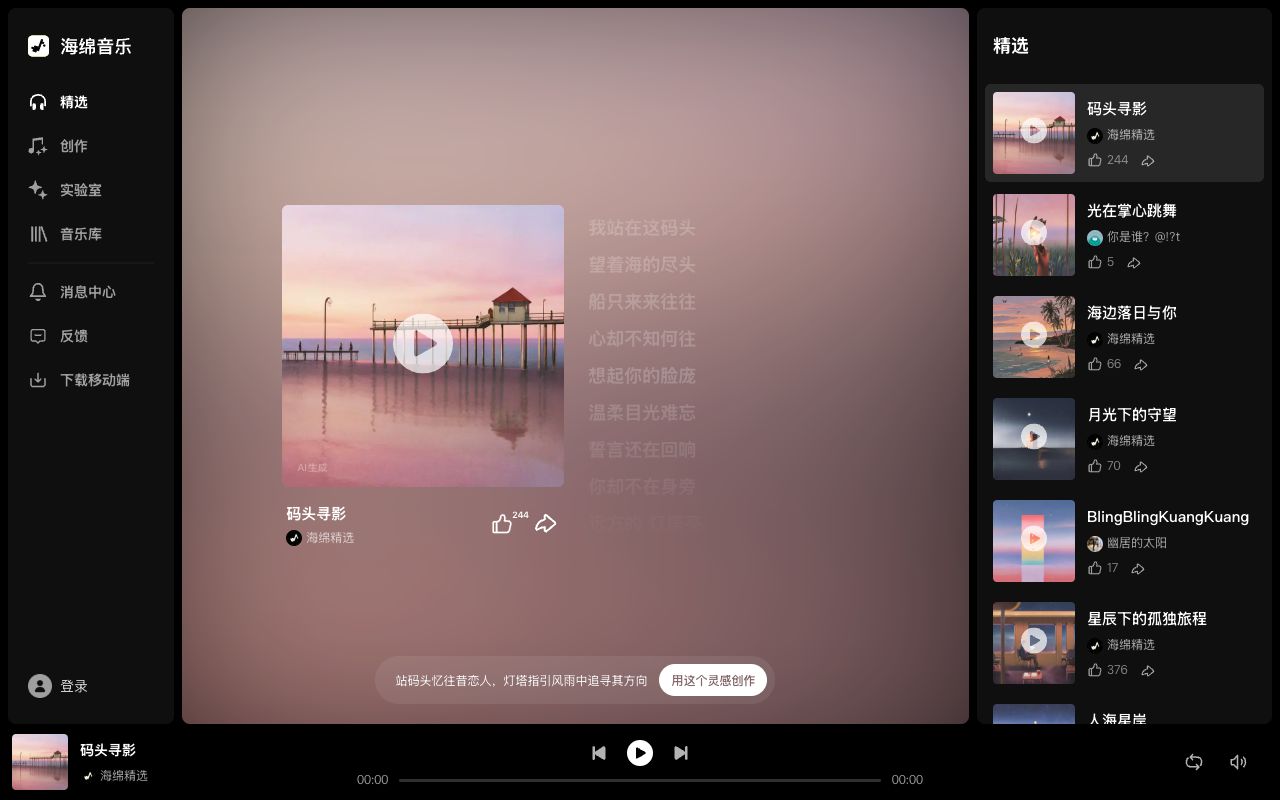Click on the playback progress bar

(640, 780)
